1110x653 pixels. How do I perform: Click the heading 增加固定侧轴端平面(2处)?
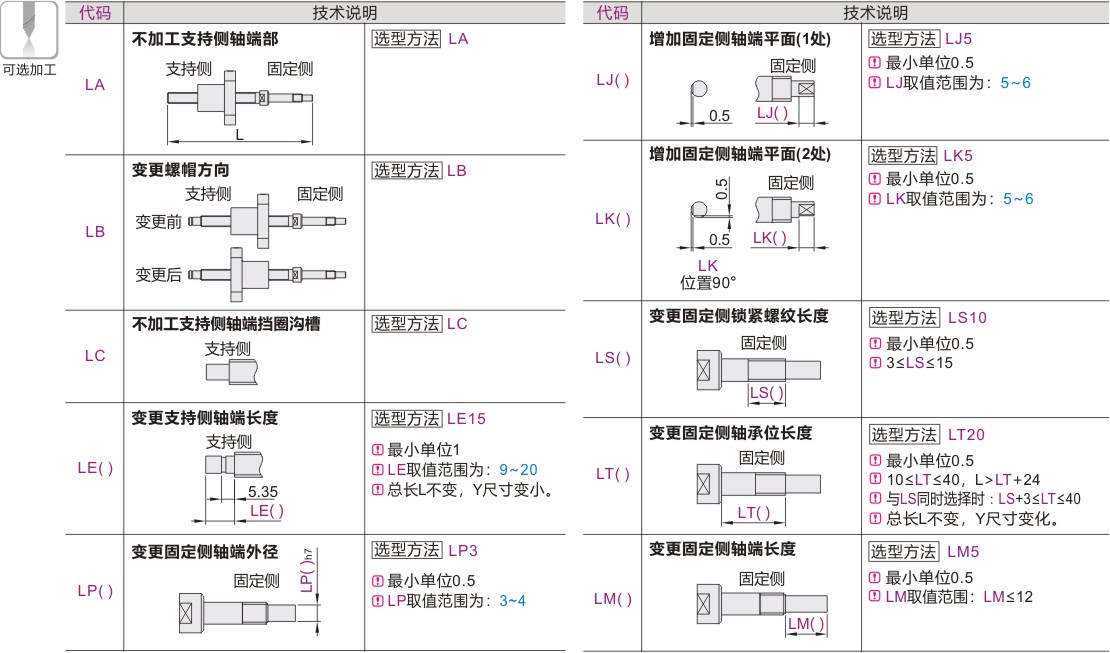coord(740,154)
